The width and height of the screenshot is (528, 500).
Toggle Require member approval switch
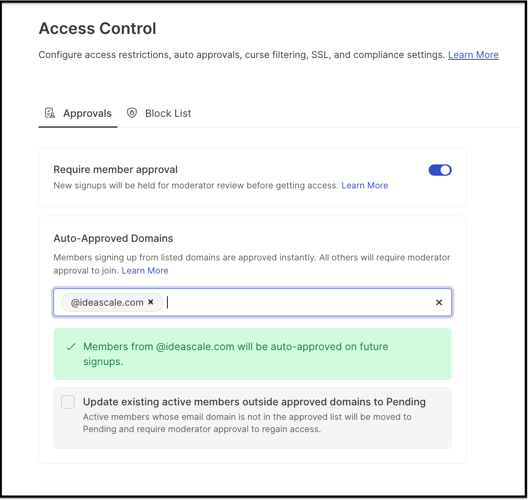click(440, 170)
